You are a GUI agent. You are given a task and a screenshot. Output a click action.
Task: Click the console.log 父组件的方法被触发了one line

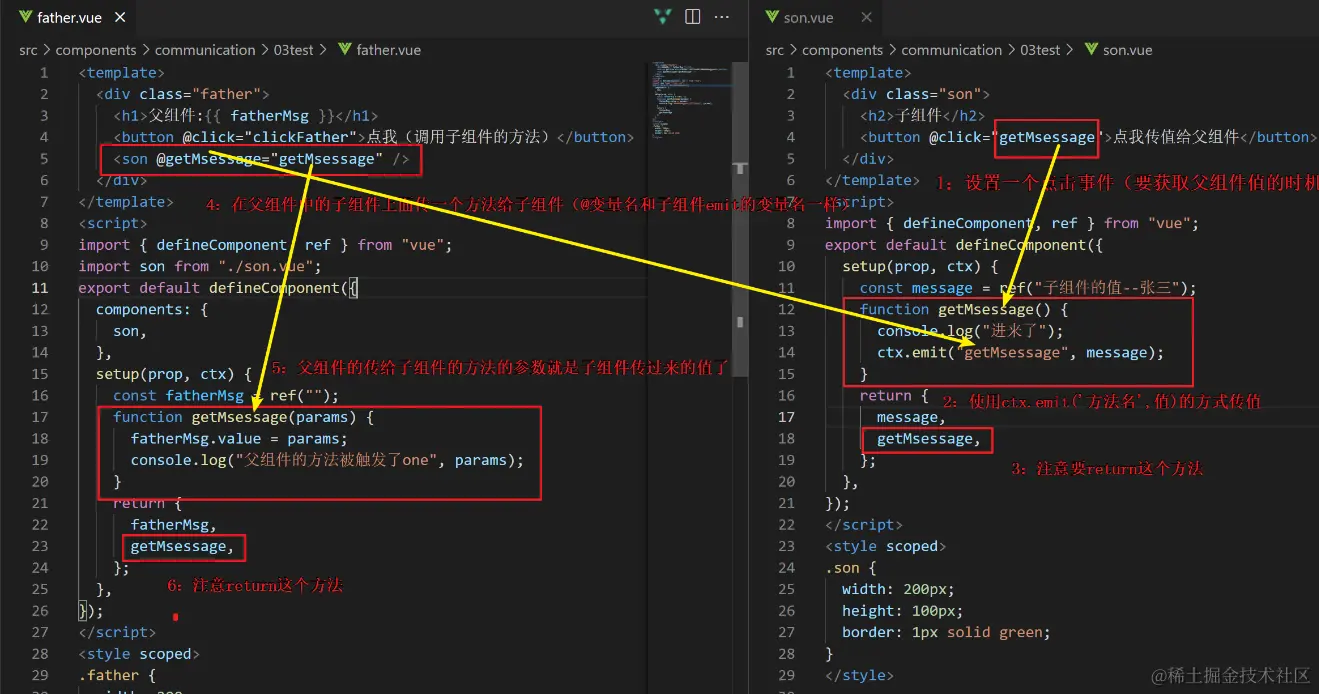327,460
